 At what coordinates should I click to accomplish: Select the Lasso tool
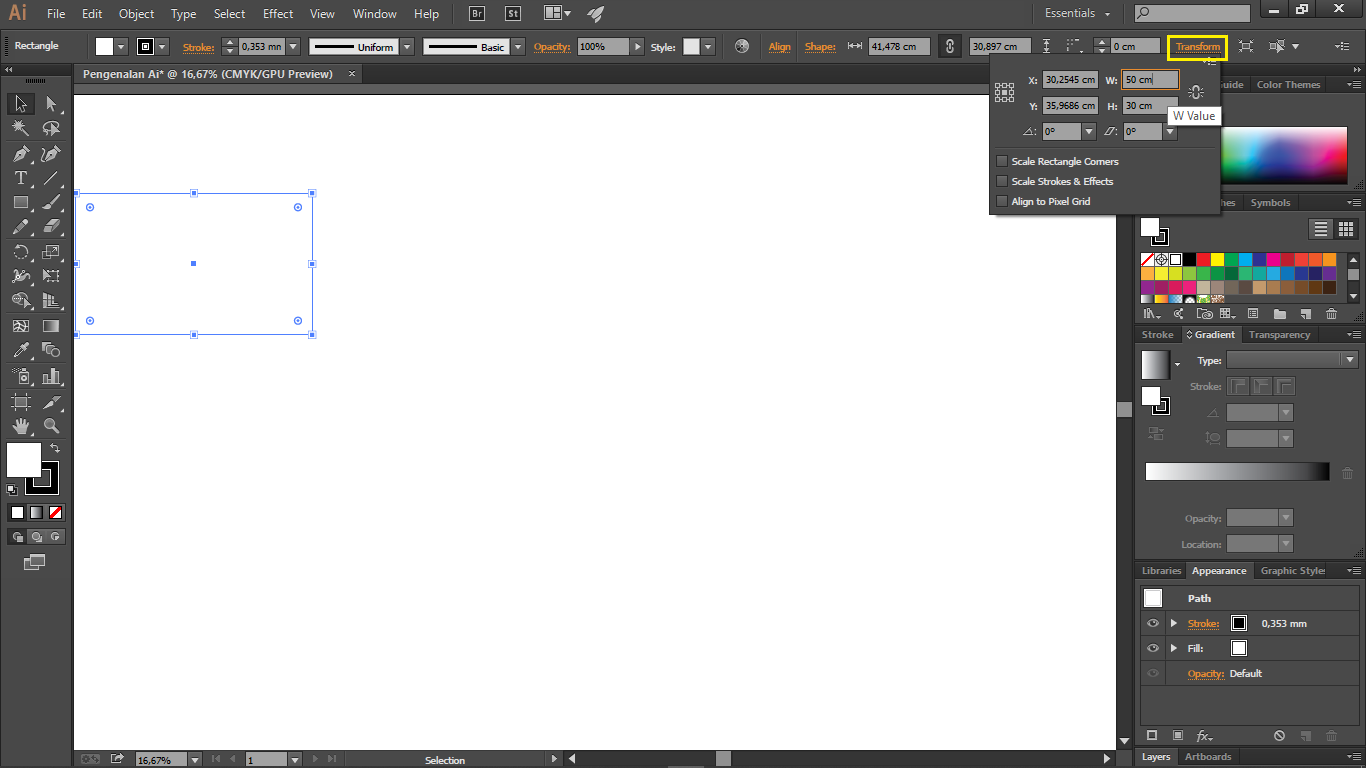click(51, 128)
